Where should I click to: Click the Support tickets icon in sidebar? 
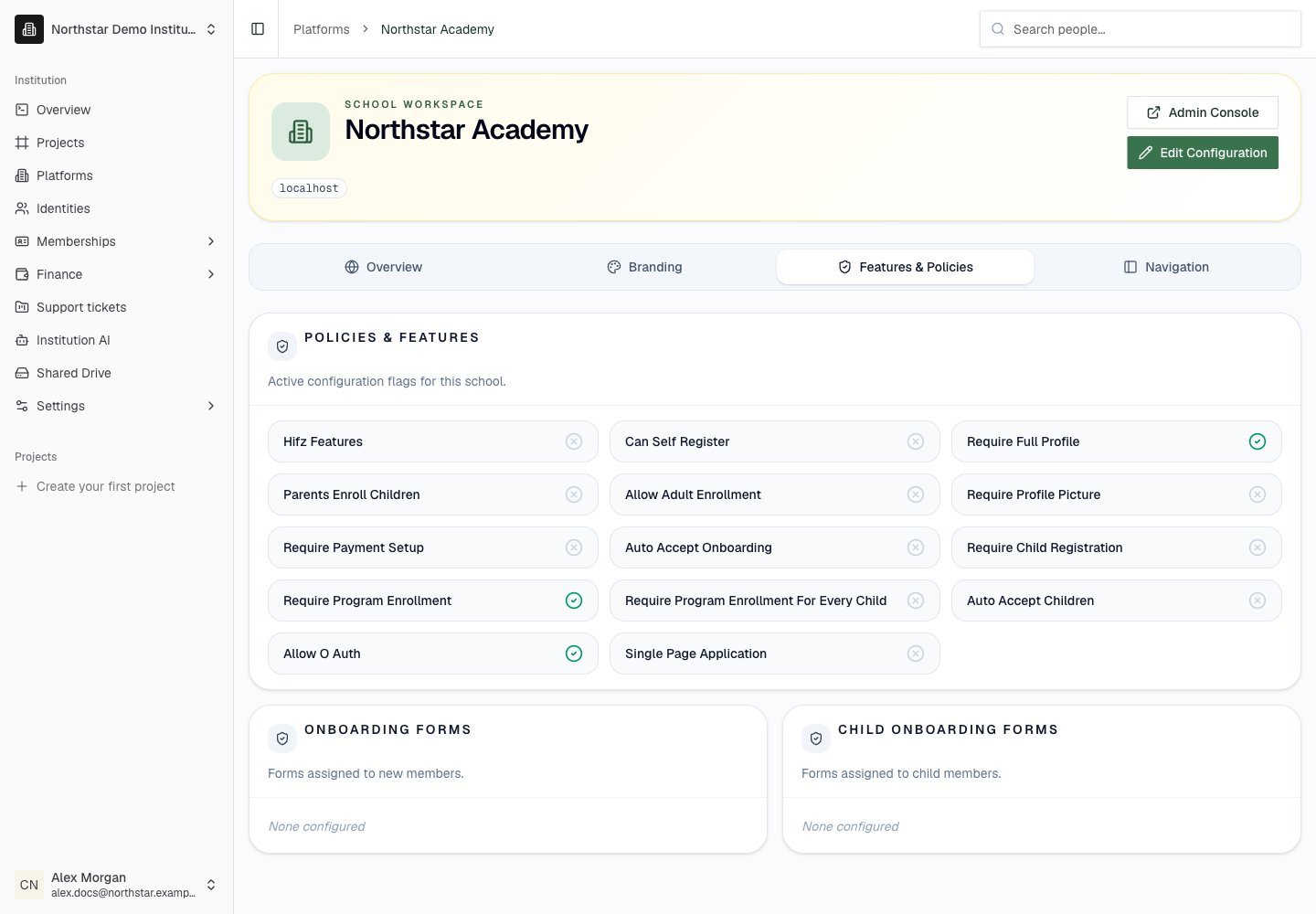22,307
